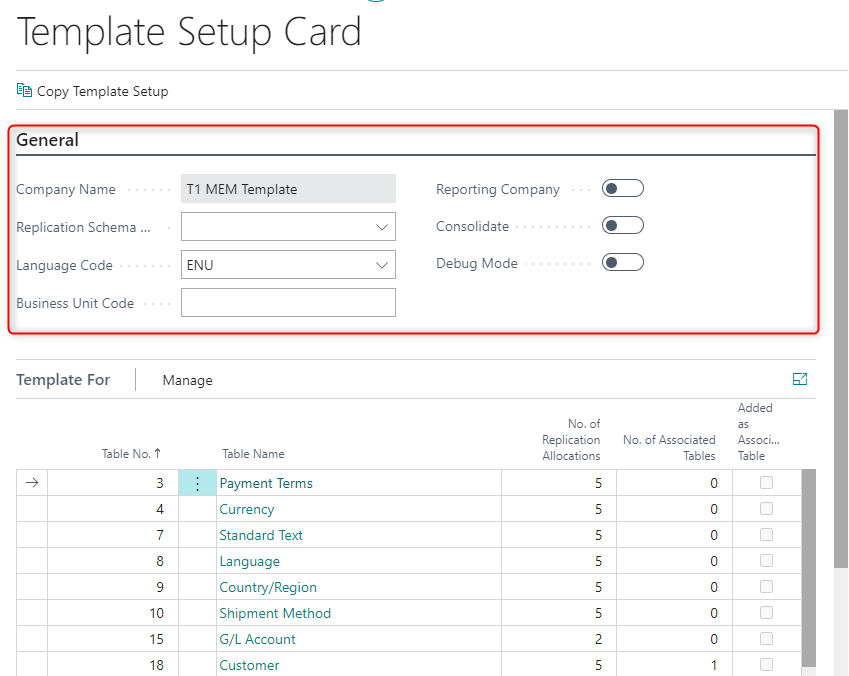Click the row selection arrow beside Payment Terms
This screenshot has height=676, width=849.
[x=31, y=482]
